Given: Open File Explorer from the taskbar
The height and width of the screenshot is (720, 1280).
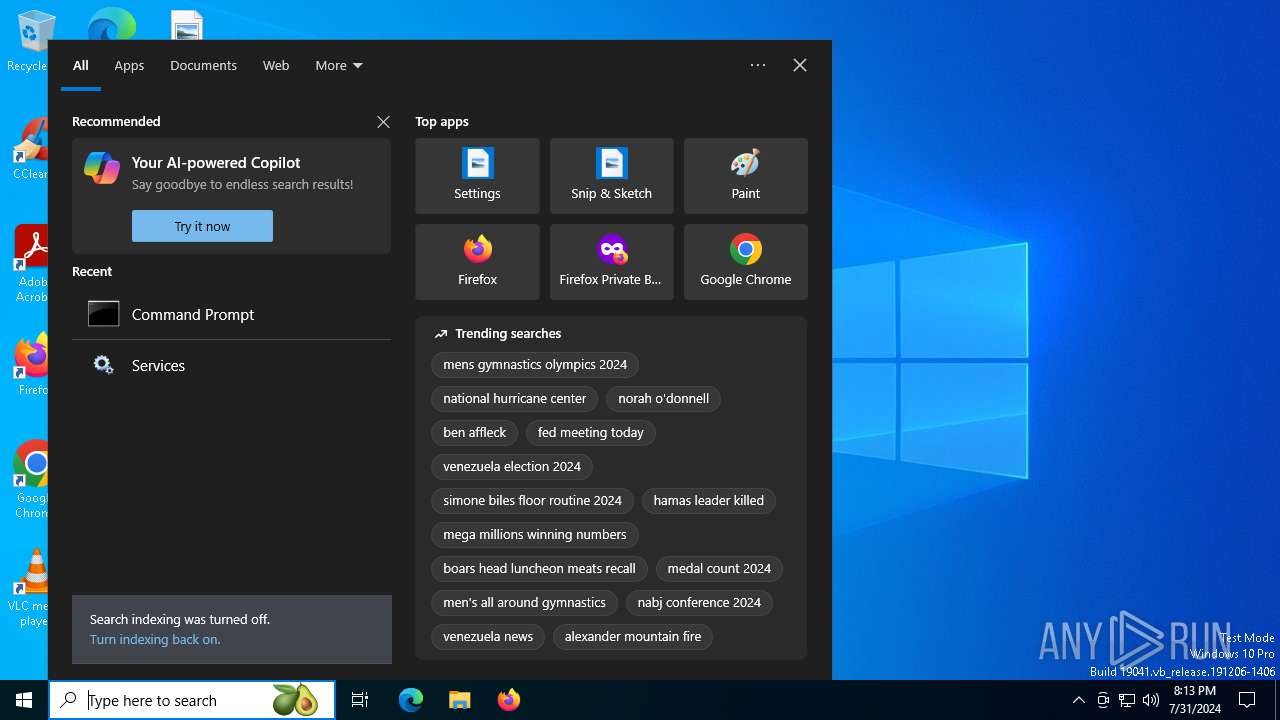Looking at the screenshot, I should pos(459,700).
